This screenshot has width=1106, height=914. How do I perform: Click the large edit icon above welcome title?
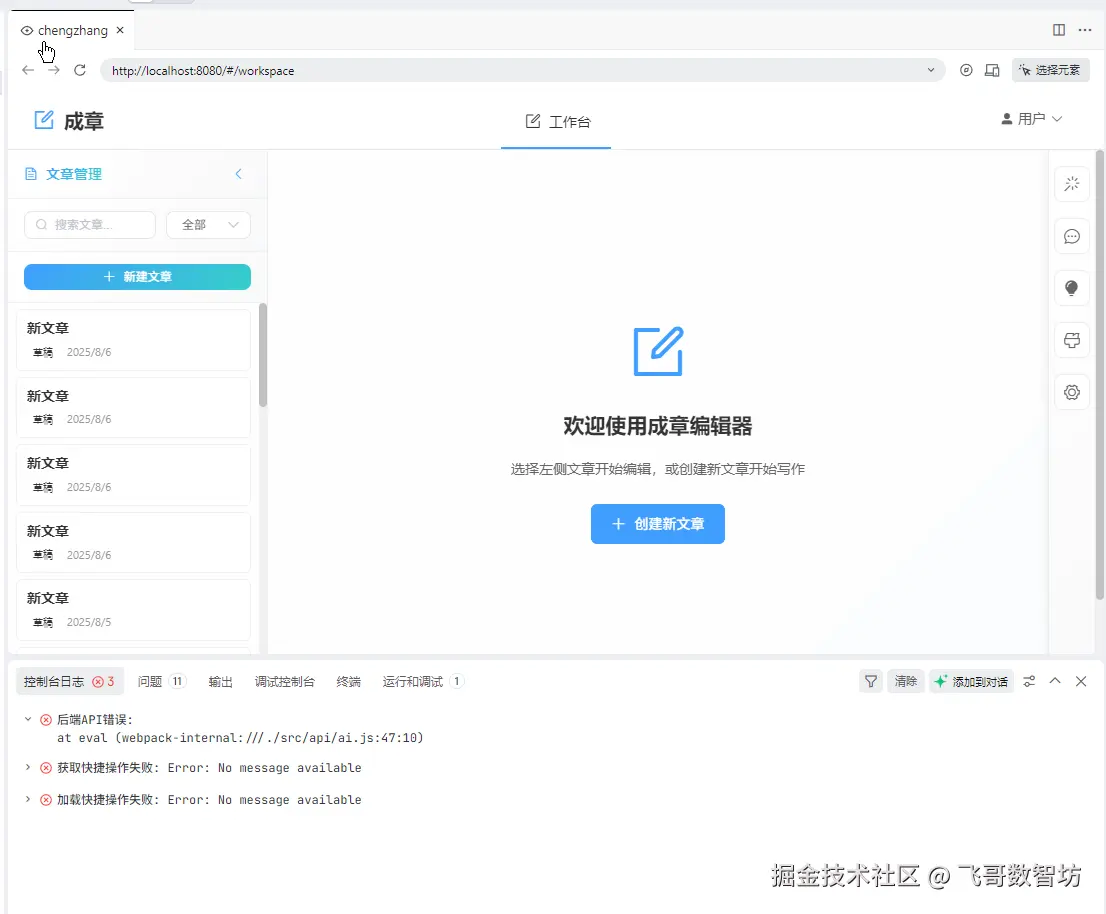pyautogui.click(x=658, y=351)
